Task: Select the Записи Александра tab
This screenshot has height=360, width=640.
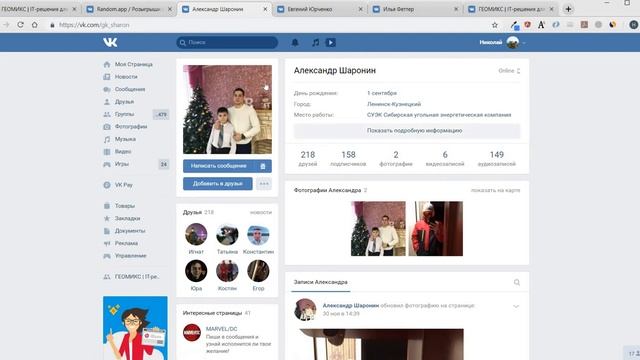Action: [320, 282]
